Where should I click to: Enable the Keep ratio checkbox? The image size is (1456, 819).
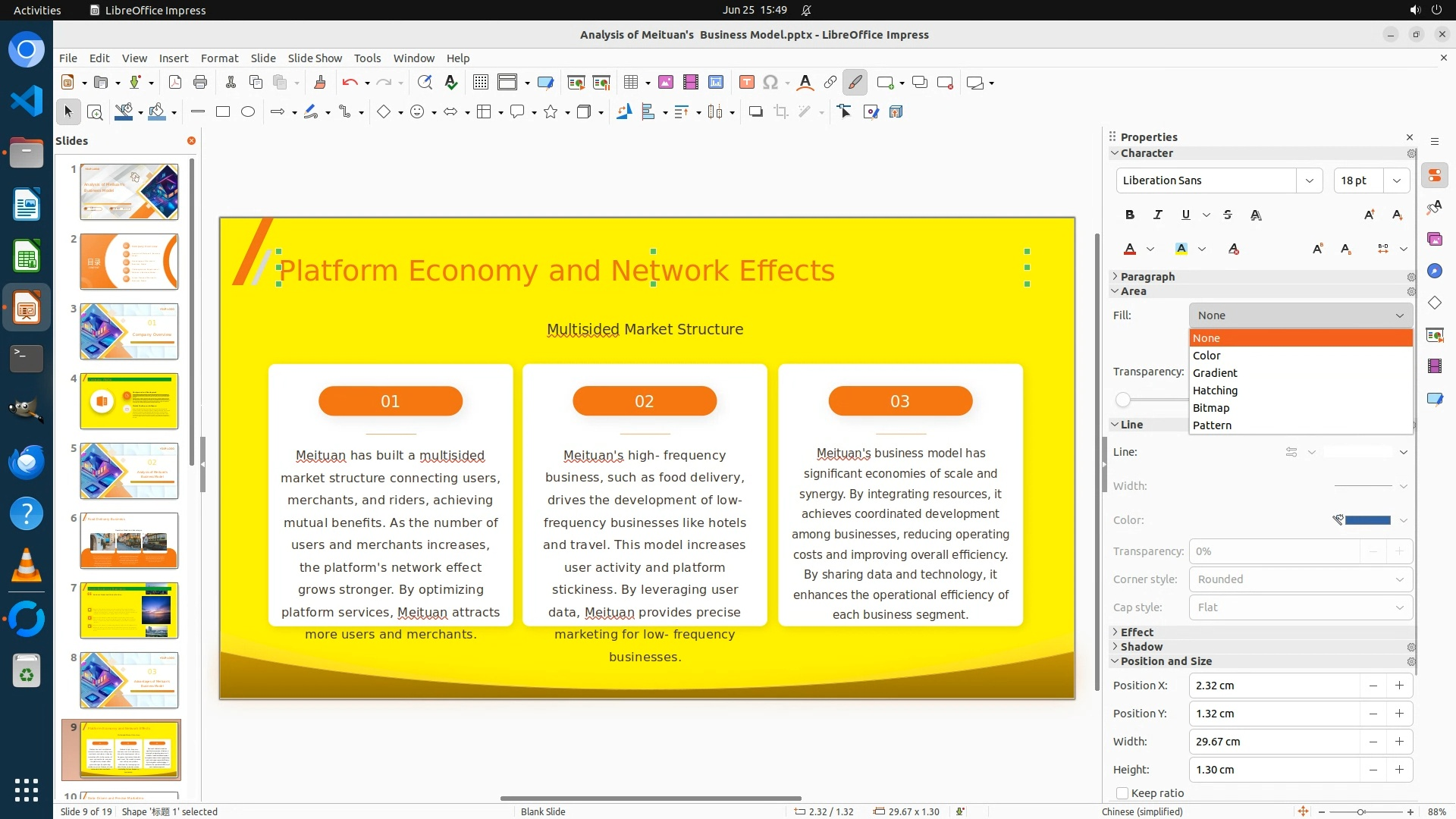[x=1122, y=793]
